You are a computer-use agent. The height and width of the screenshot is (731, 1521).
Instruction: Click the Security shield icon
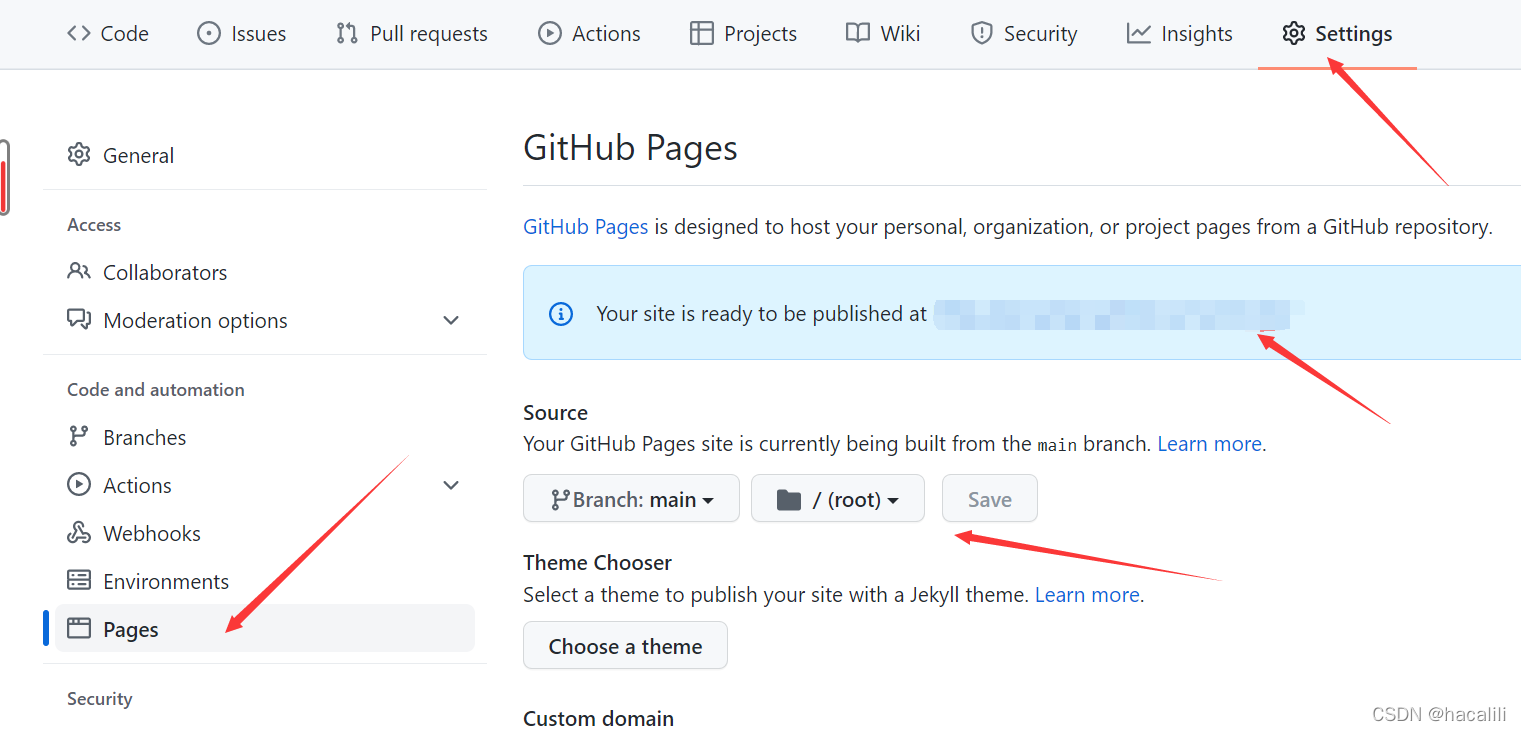981,33
